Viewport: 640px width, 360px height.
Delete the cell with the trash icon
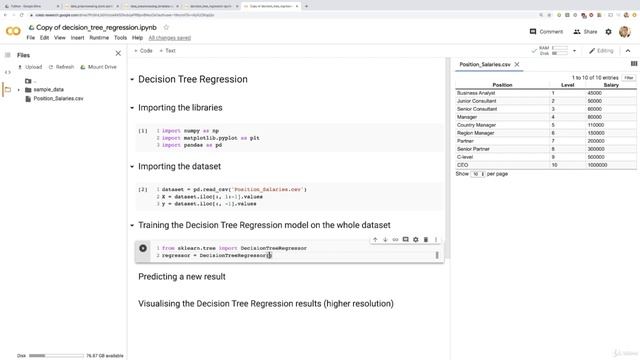point(426,240)
